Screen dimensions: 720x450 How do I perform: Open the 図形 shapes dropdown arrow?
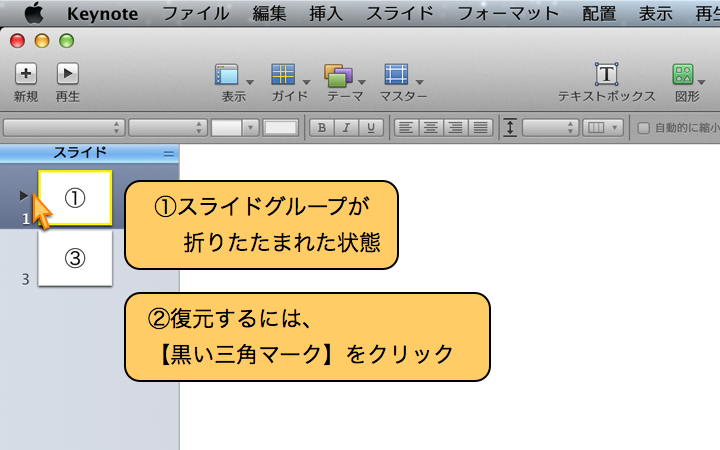click(701, 82)
